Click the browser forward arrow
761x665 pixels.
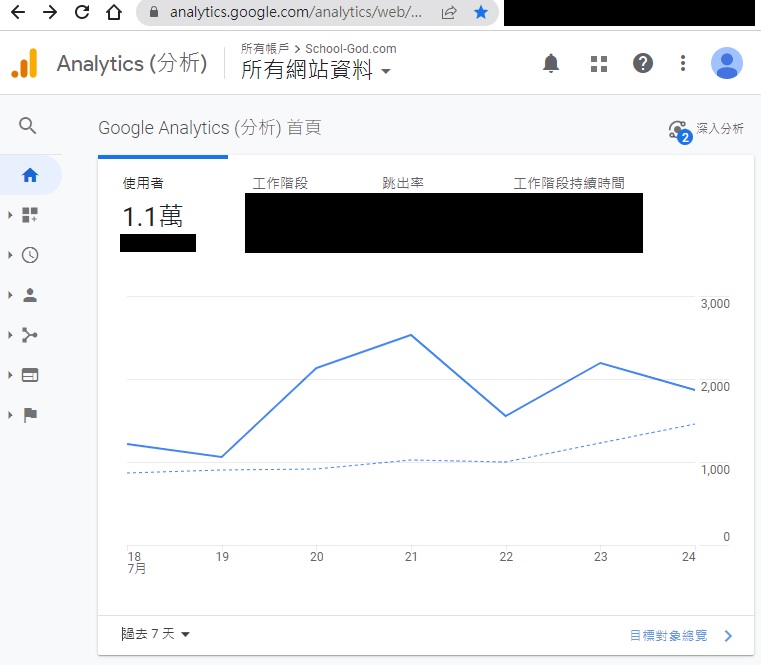tap(50, 12)
